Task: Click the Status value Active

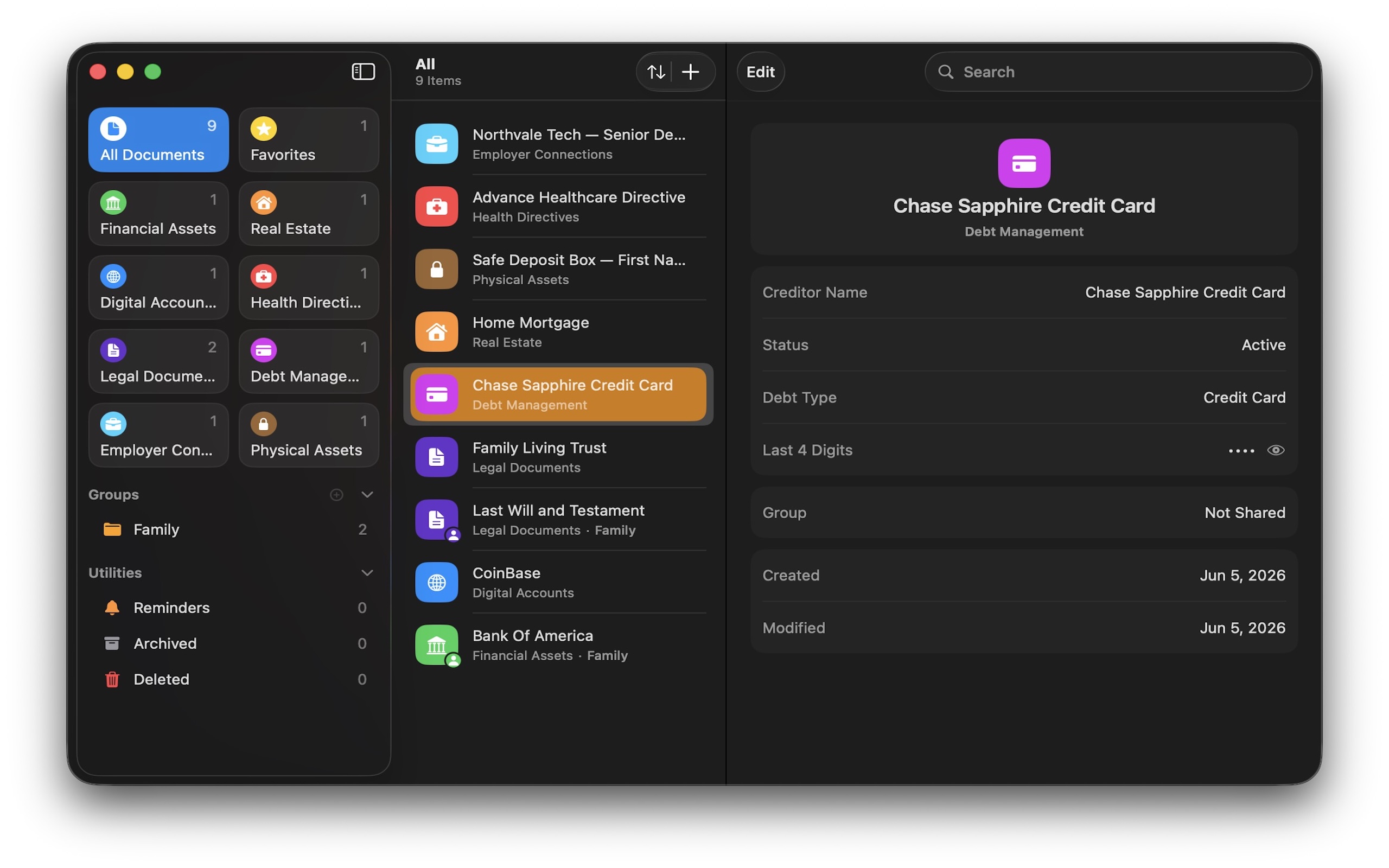Action: (1263, 345)
